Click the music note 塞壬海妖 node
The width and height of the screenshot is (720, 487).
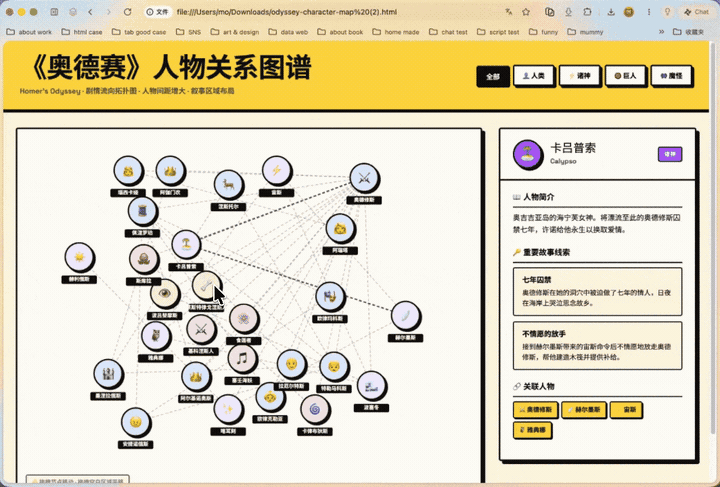pos(242,359)
